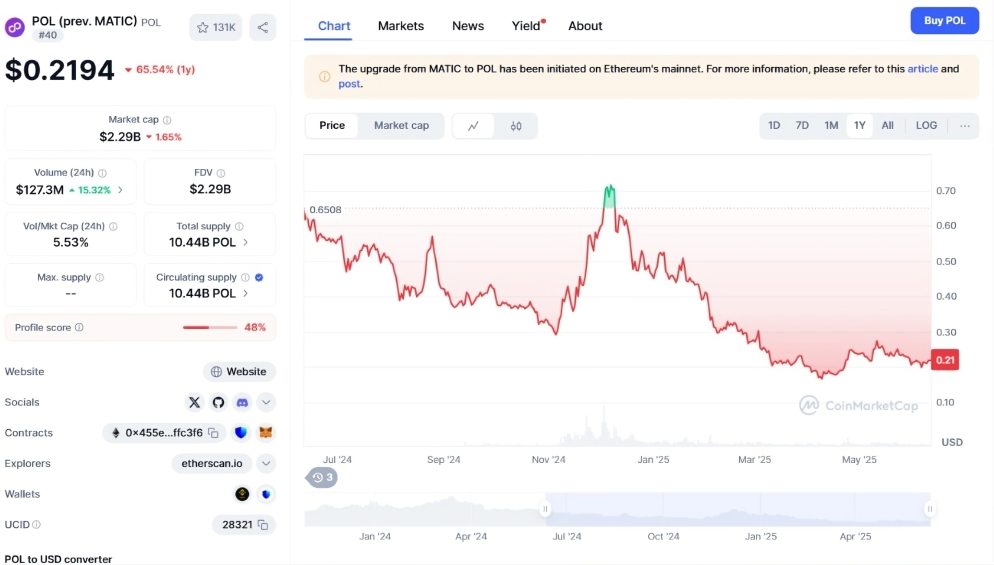
Task: Click the history events badge showing 3
Action: point(322,477)
